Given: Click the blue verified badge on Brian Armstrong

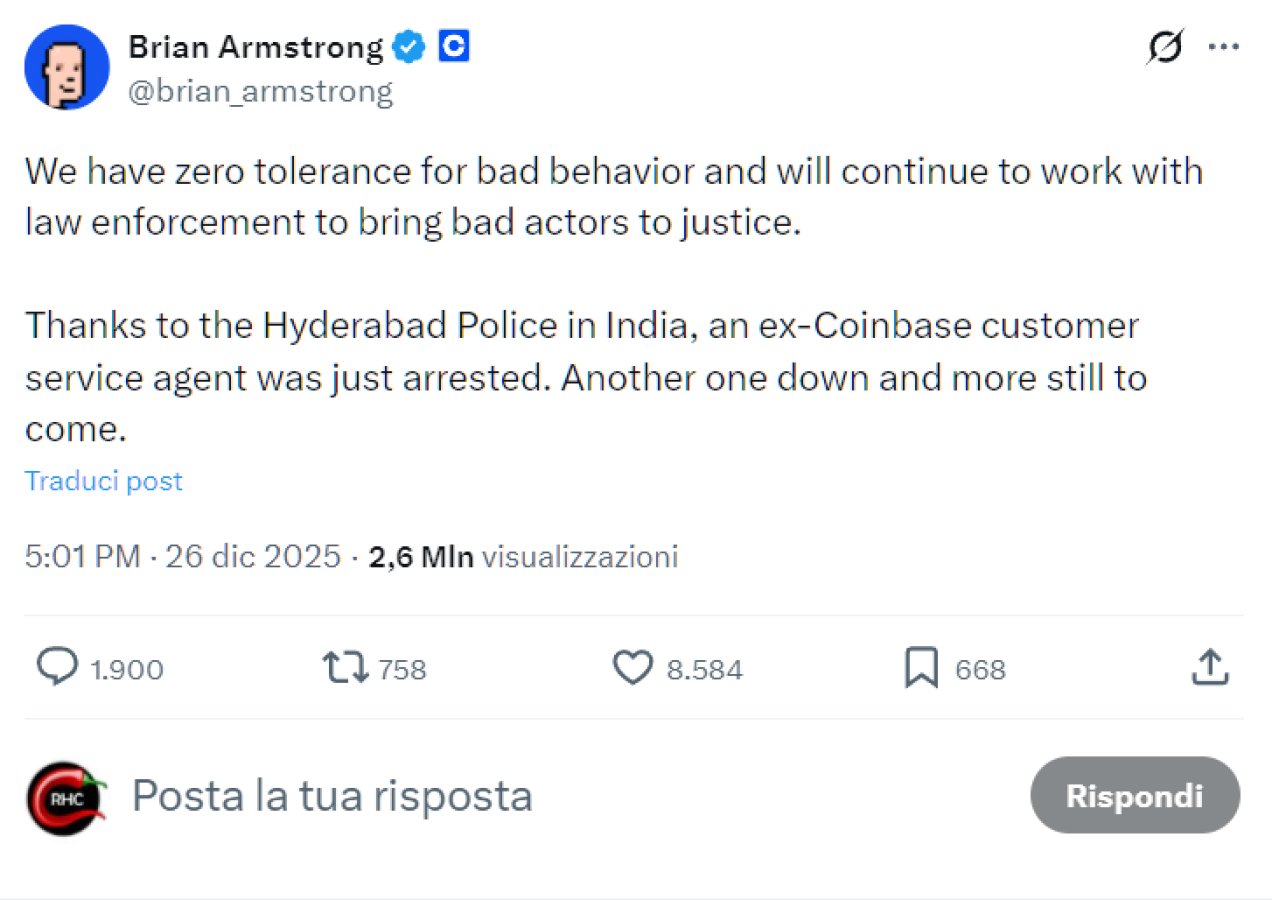Looking at the screenshot, I should click(408, 46).
